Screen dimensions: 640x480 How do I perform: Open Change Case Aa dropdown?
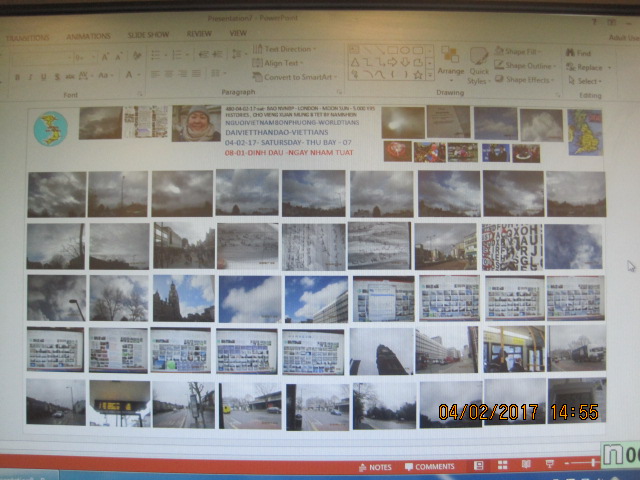104,76
